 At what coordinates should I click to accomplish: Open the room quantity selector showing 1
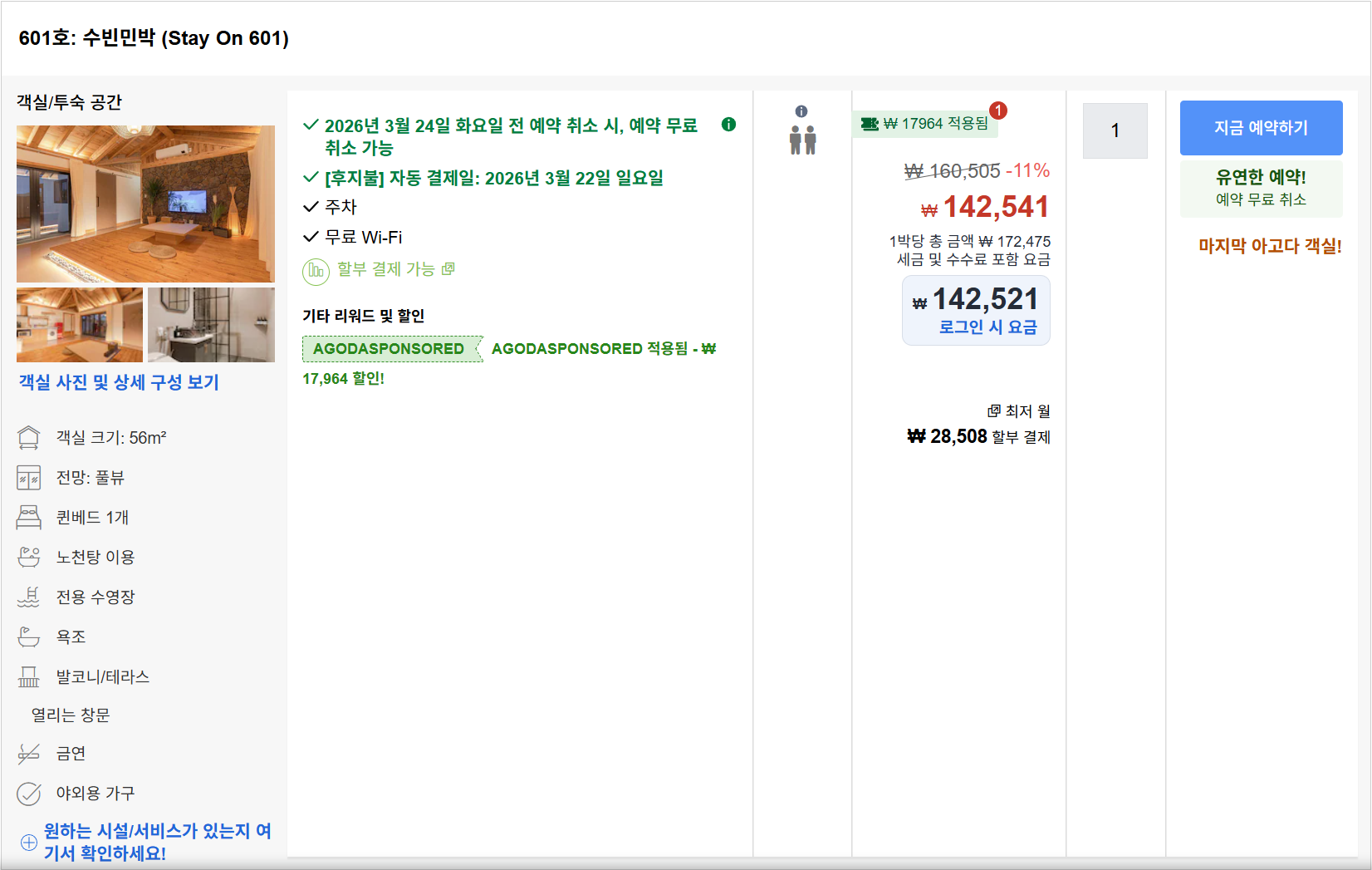1115,130
